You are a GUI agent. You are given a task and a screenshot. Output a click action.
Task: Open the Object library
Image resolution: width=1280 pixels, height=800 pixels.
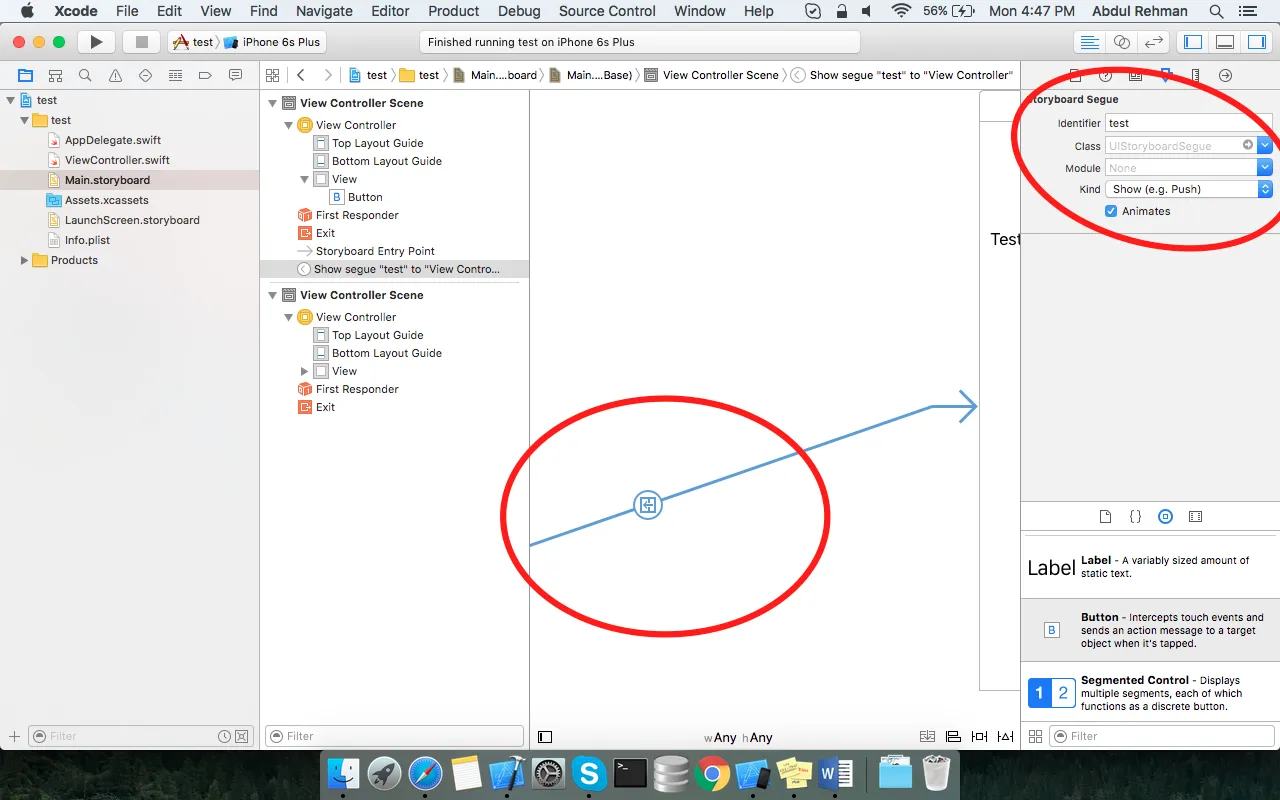pyautogui.click(x=1165, y=517)
